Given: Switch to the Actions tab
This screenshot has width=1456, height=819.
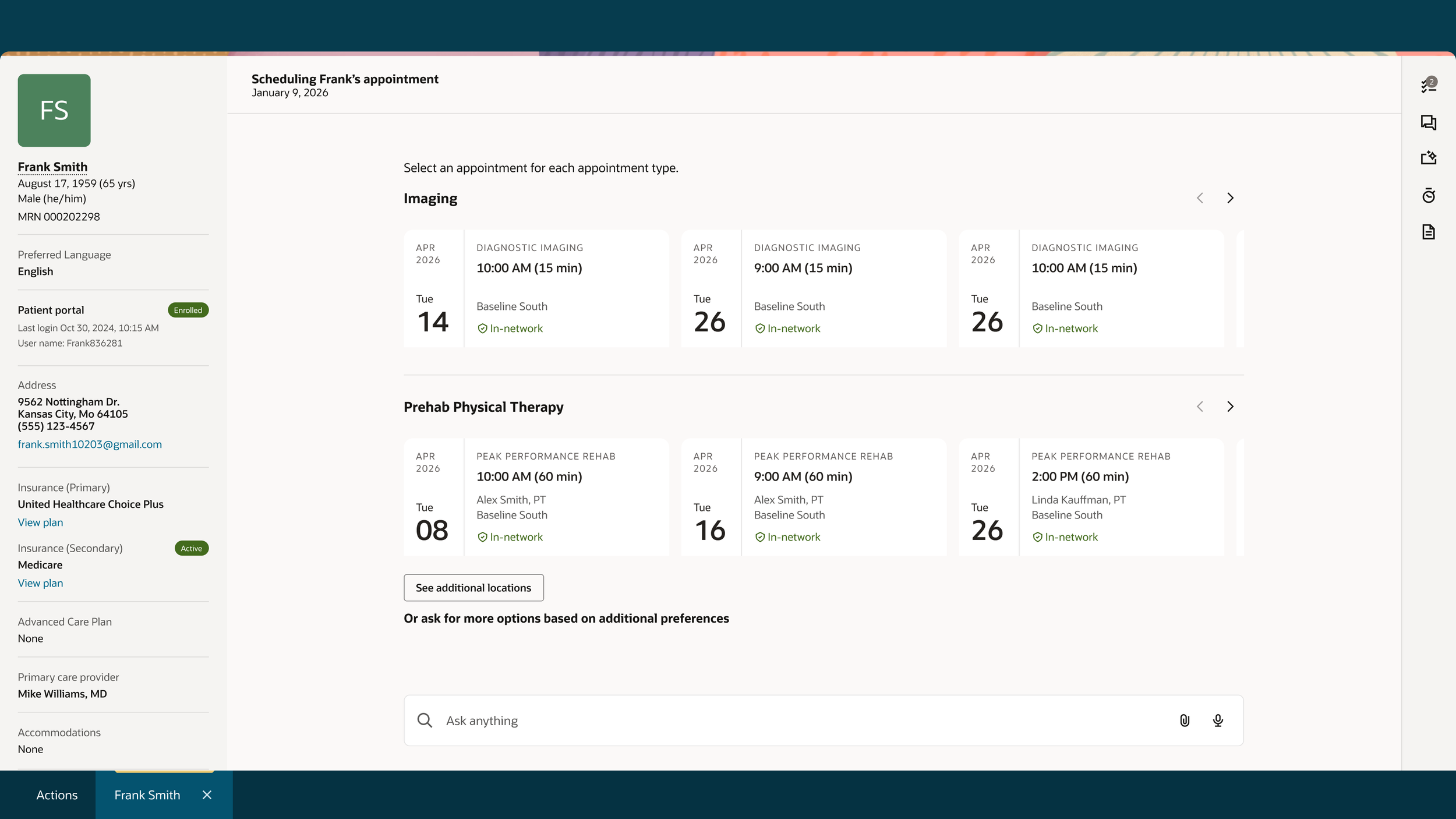Looking at the screenshot, I should tap(56, 795).
